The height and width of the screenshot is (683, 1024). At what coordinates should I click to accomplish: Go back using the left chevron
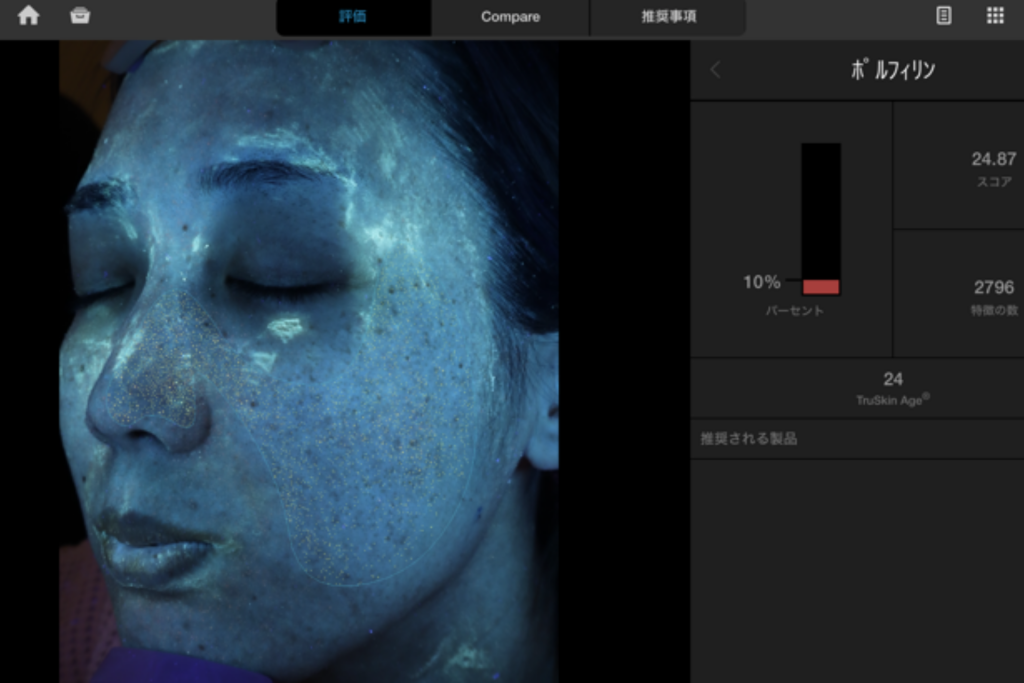click(x=715, y=70)
